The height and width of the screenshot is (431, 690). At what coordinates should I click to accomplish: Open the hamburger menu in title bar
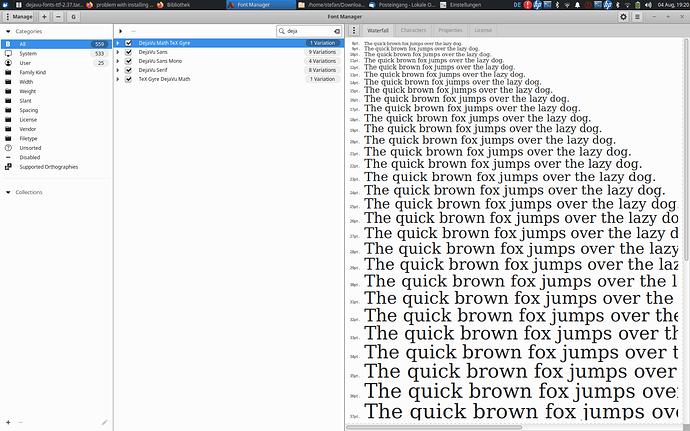(637, 17)
